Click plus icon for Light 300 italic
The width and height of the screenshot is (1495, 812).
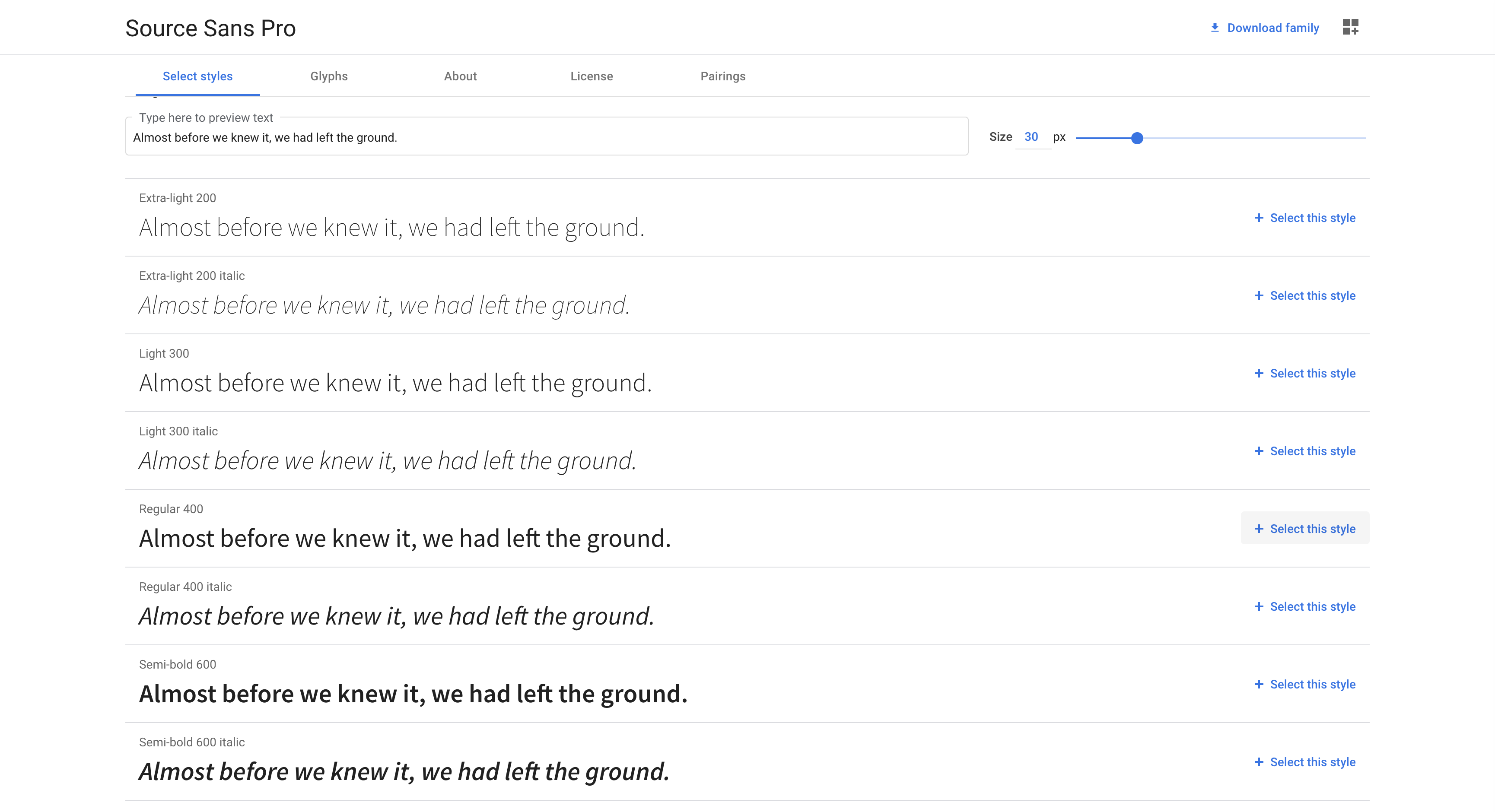[1259, 451]
